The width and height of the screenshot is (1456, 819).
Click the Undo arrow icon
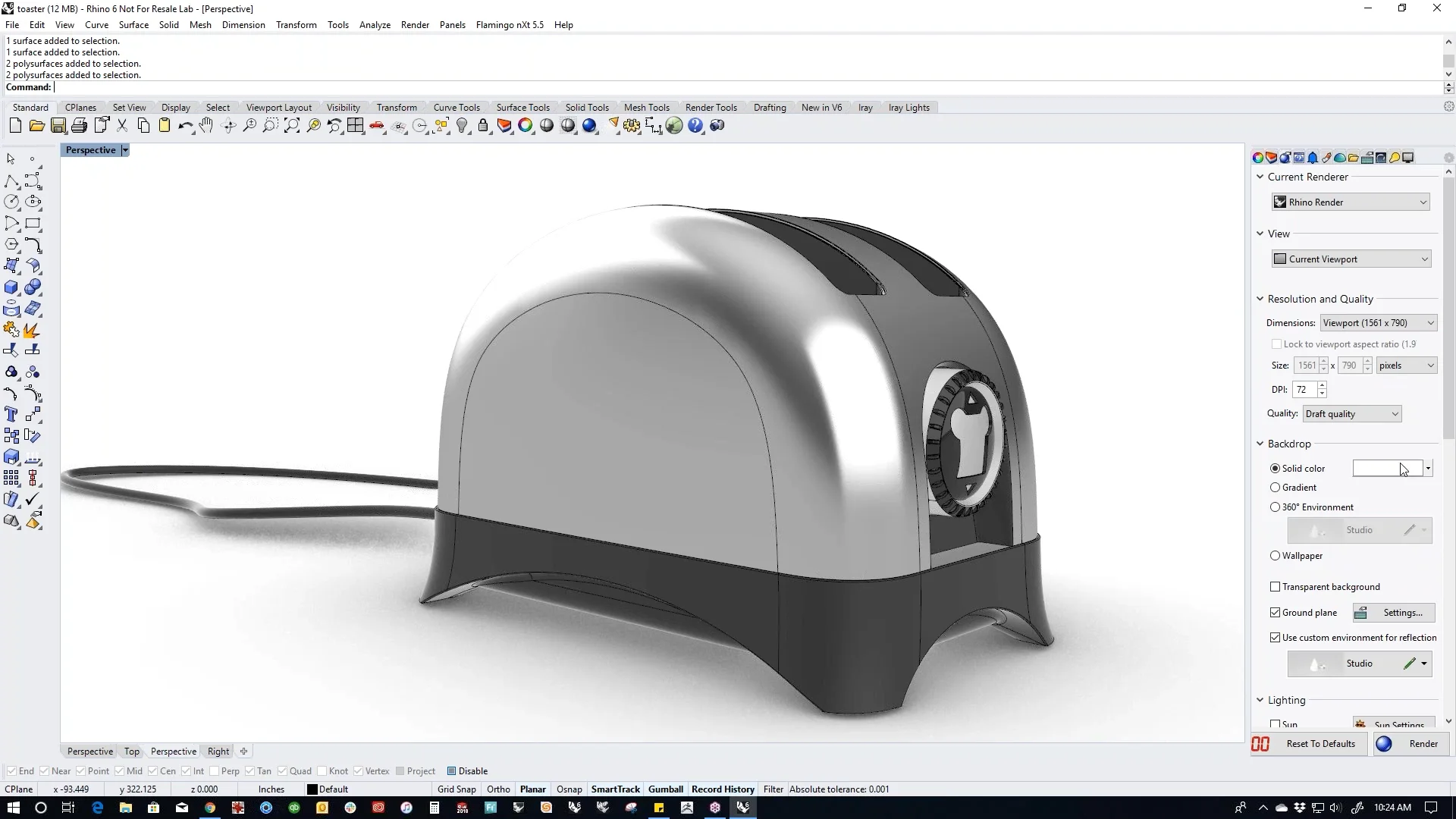[x=184, y=126]
